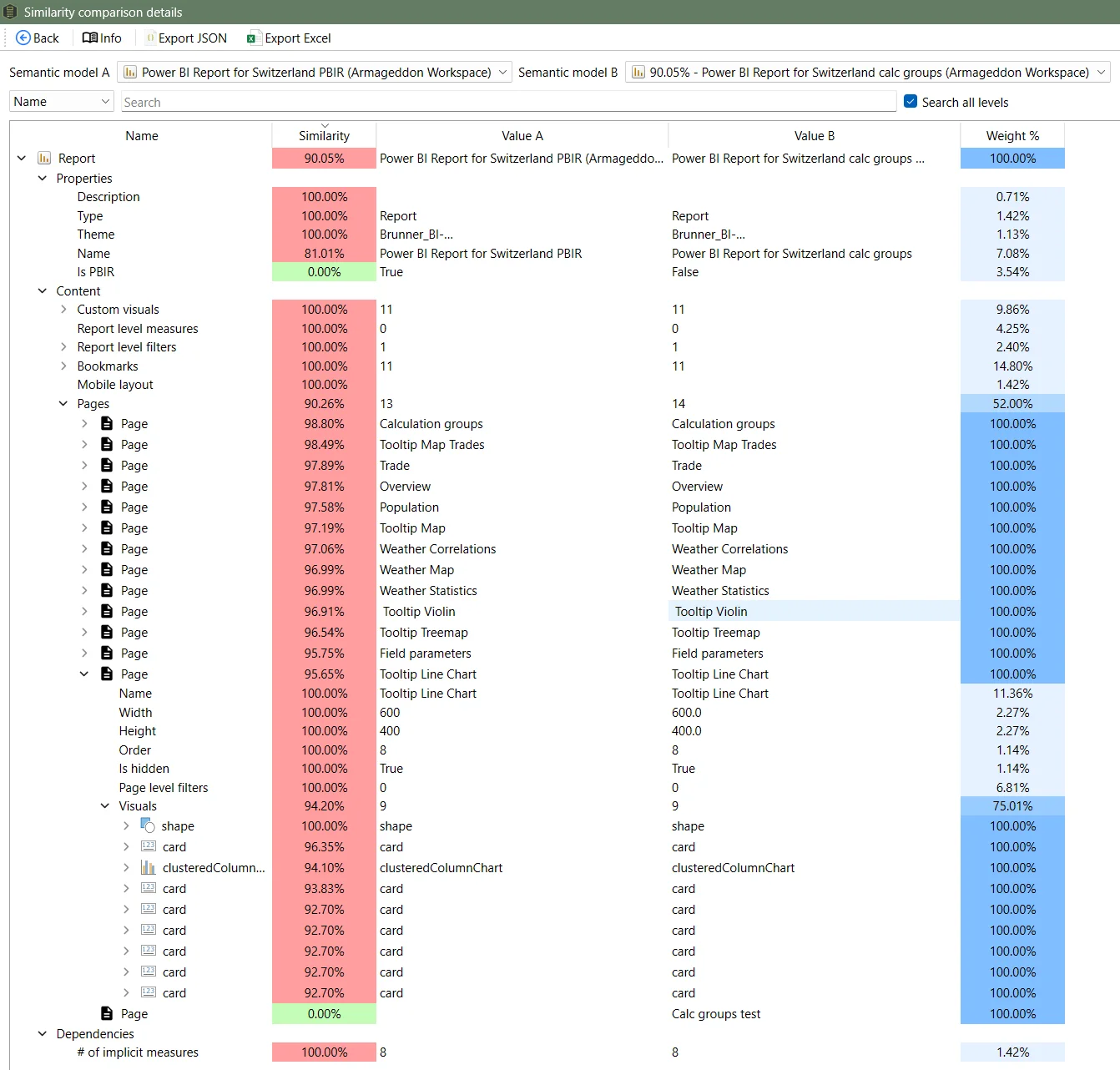The image size is (1120, 1070).
Task: Click the shape visual icon
Action: pos(148,825)
